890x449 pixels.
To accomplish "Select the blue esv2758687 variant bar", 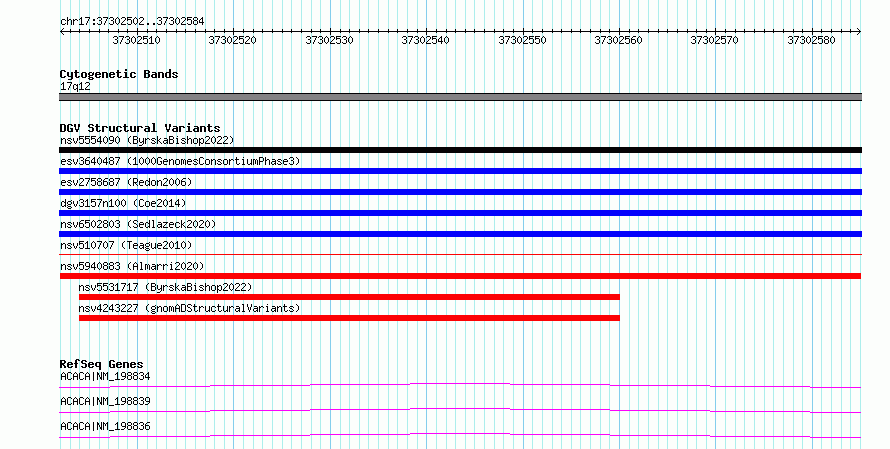I will pyautogui.click(x=460, y=192).
